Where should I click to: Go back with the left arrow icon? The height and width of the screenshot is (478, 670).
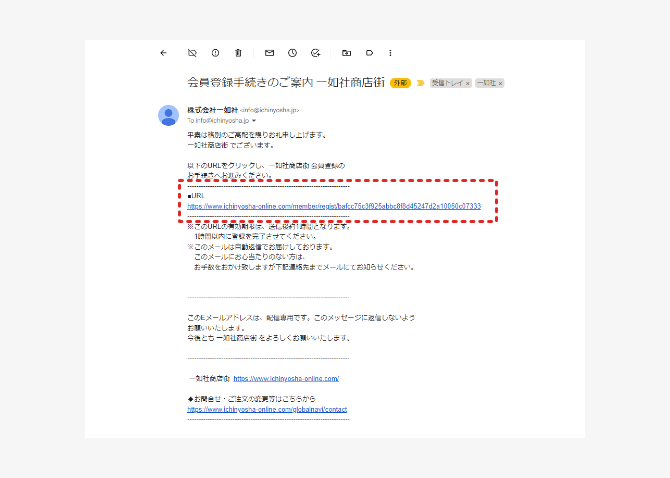click(163, 53)
